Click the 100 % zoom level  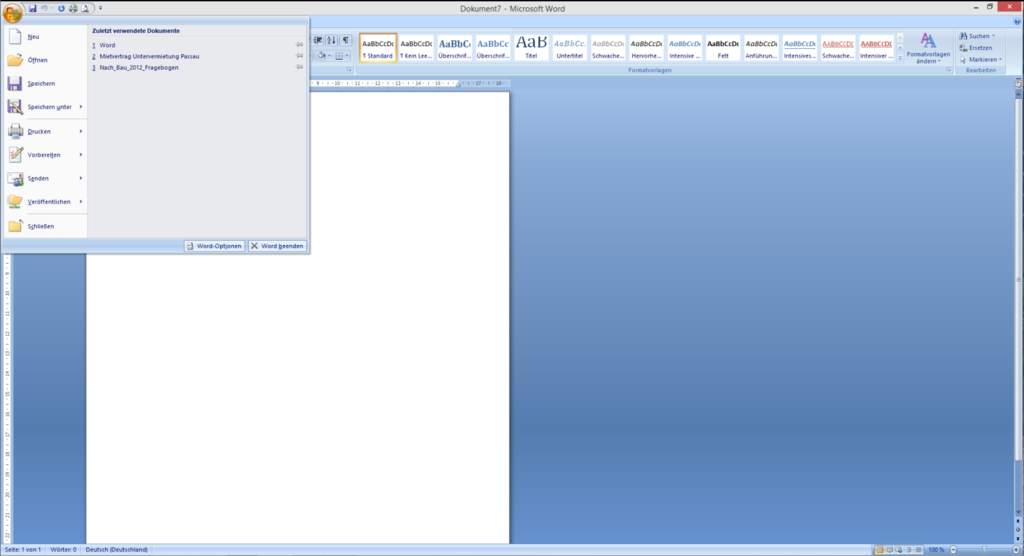[936, 550]
